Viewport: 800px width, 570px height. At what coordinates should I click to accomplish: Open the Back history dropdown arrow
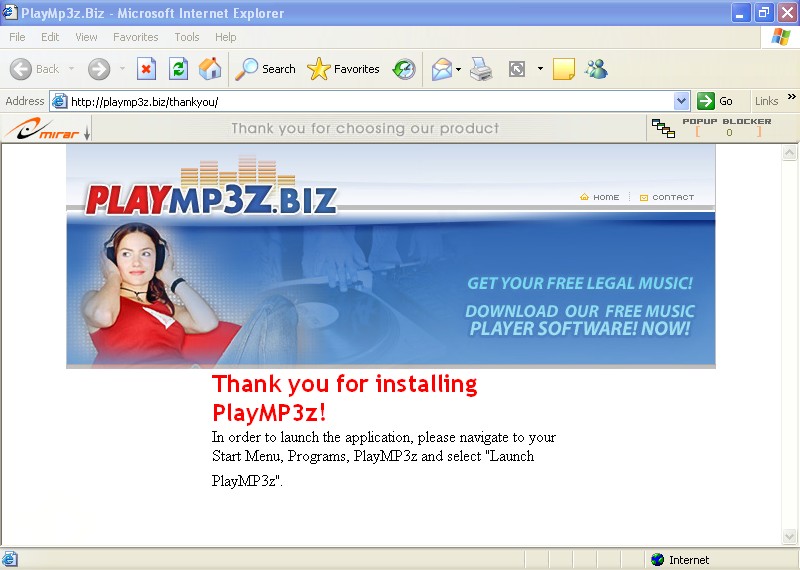tap(71, 68)
